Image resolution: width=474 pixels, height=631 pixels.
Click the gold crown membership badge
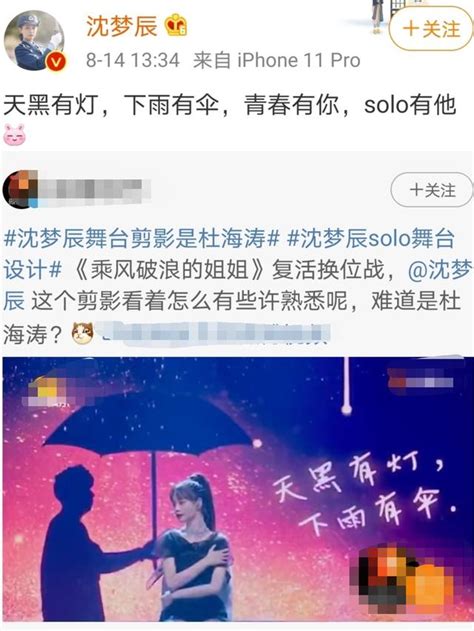[176, 25]
